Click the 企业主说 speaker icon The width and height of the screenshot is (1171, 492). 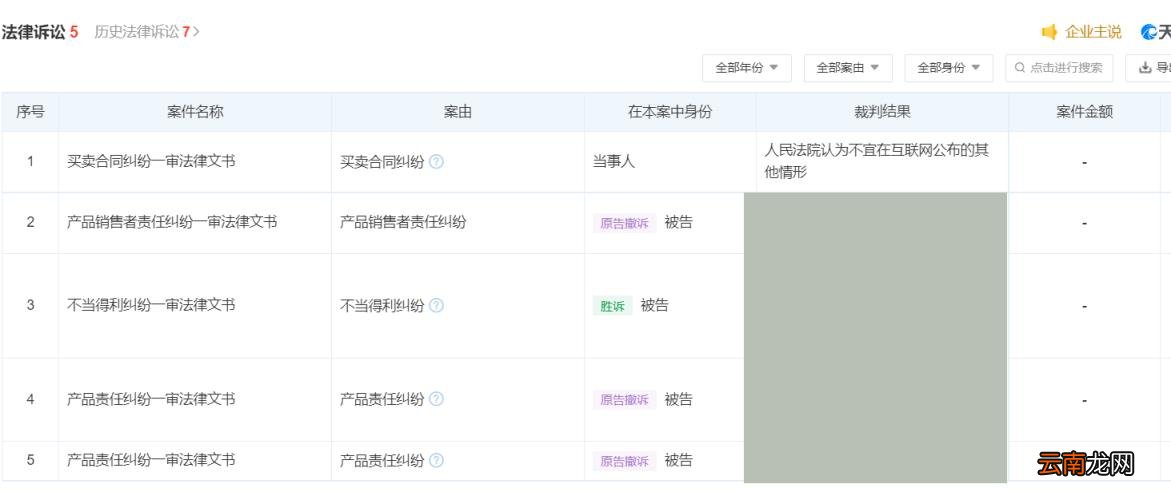[x=1049, y=32]
